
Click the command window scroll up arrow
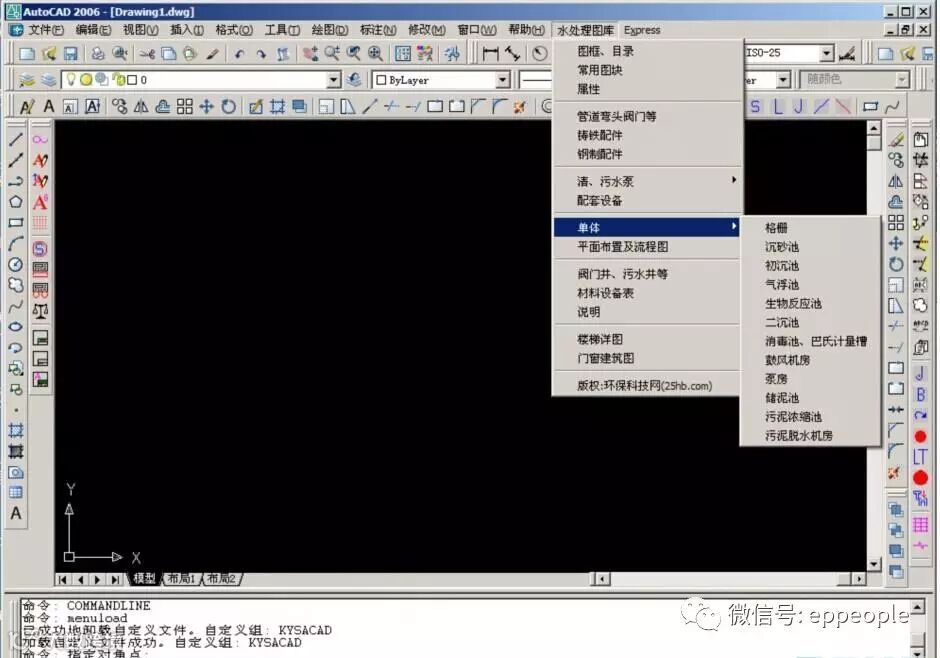pyautogui.click(x=917, y=607)
